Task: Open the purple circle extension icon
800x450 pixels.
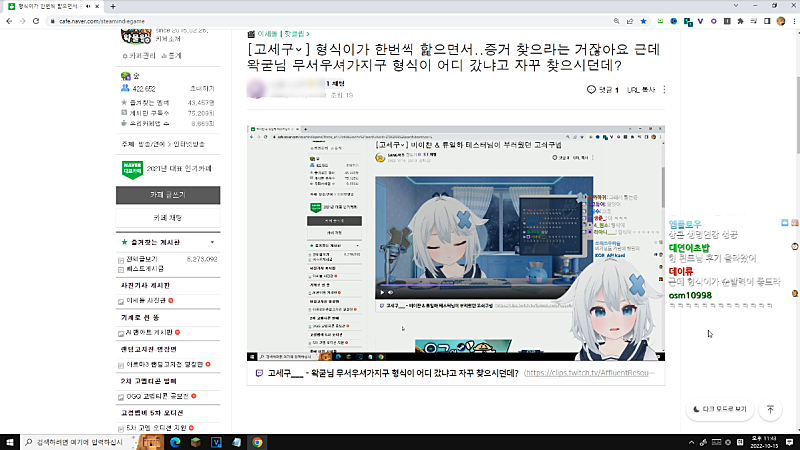Action: pyautogui.click(x=714, y=21)
